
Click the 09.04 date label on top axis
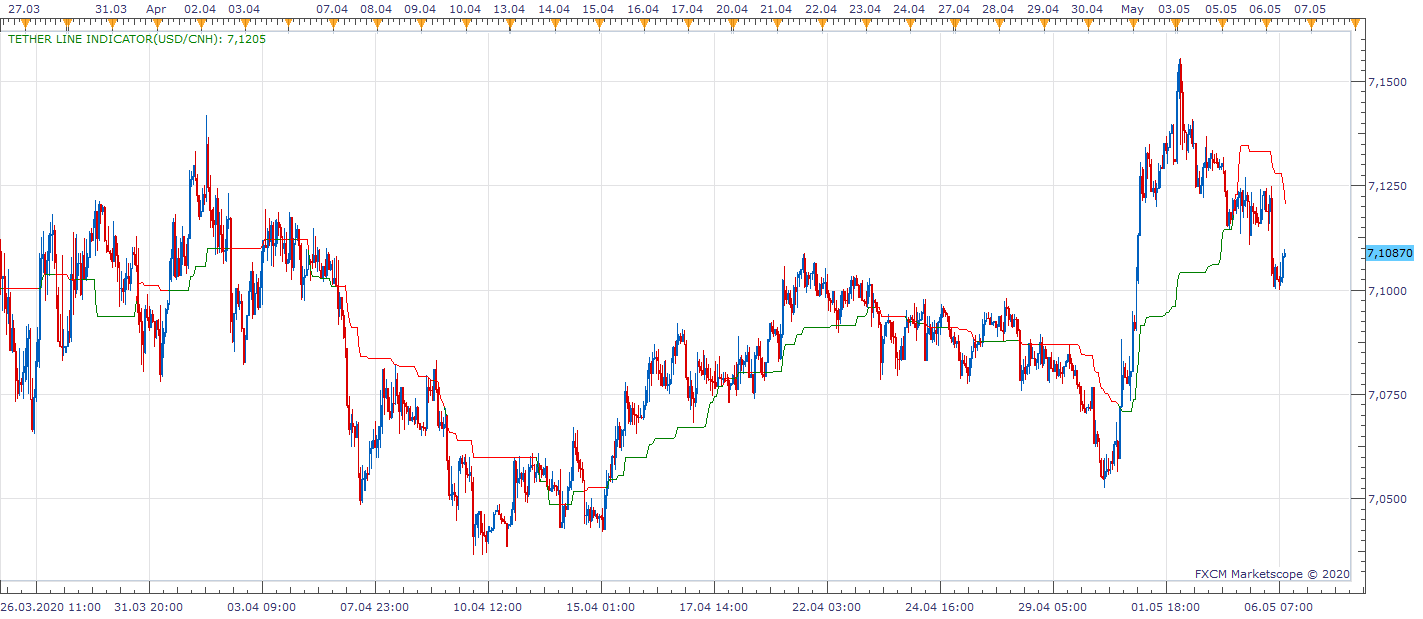(420, 9)
